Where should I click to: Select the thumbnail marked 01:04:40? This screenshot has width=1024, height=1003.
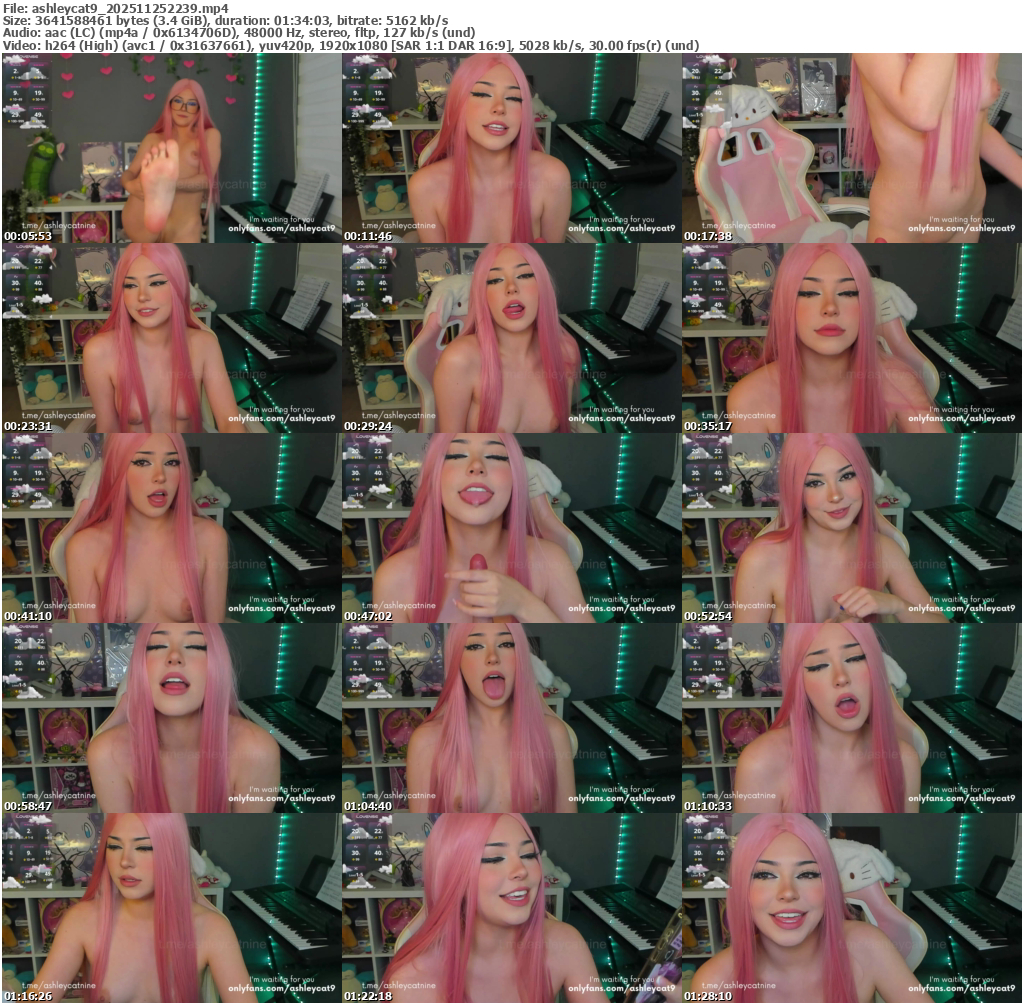(x=511, y=718)
